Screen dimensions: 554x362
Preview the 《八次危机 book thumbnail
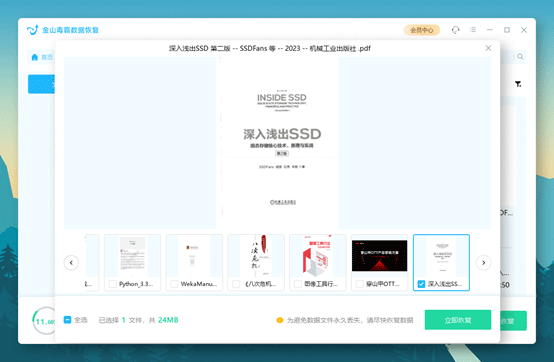256,256
